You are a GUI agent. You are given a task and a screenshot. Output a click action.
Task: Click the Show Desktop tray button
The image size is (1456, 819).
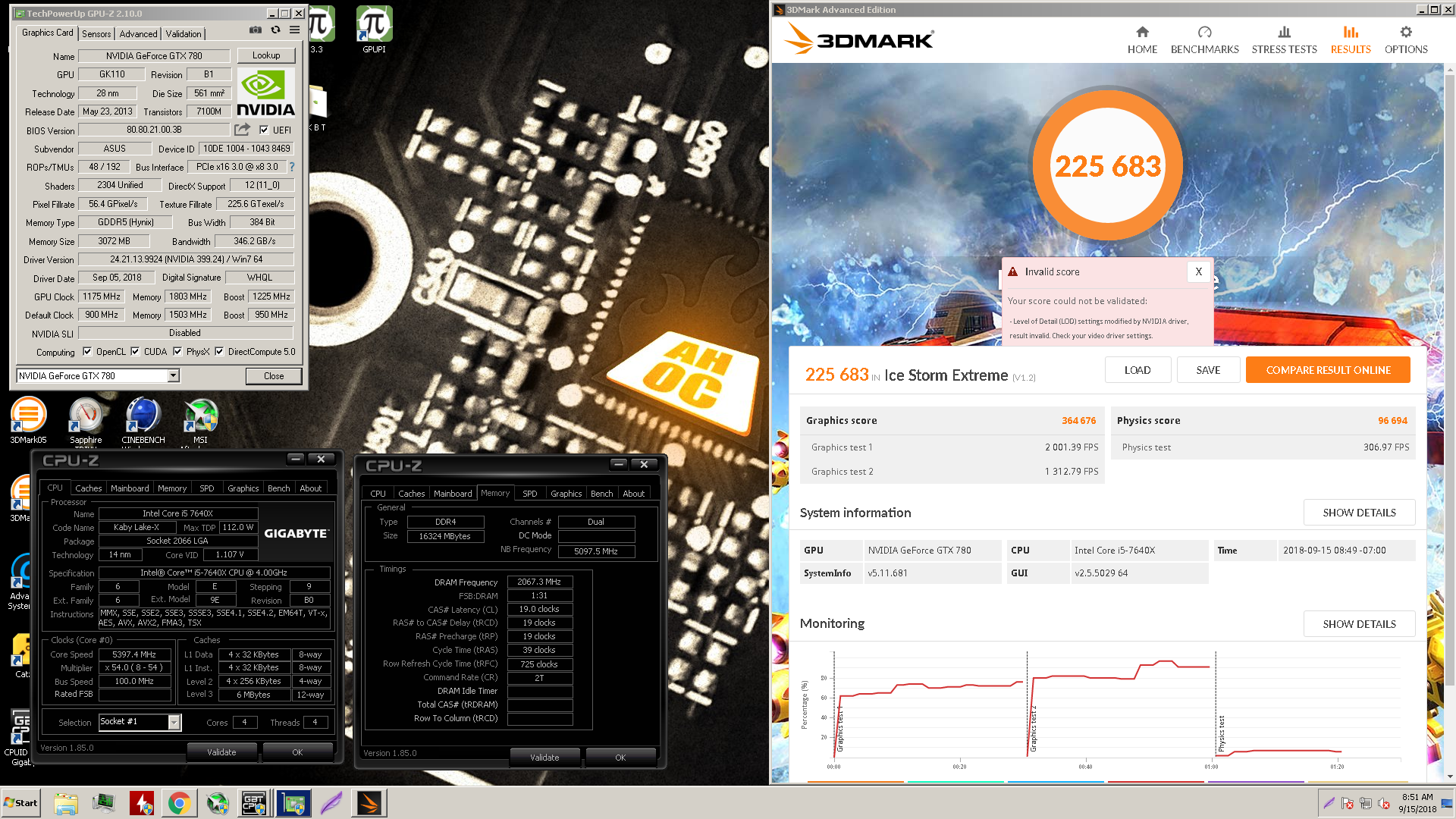1448,803
